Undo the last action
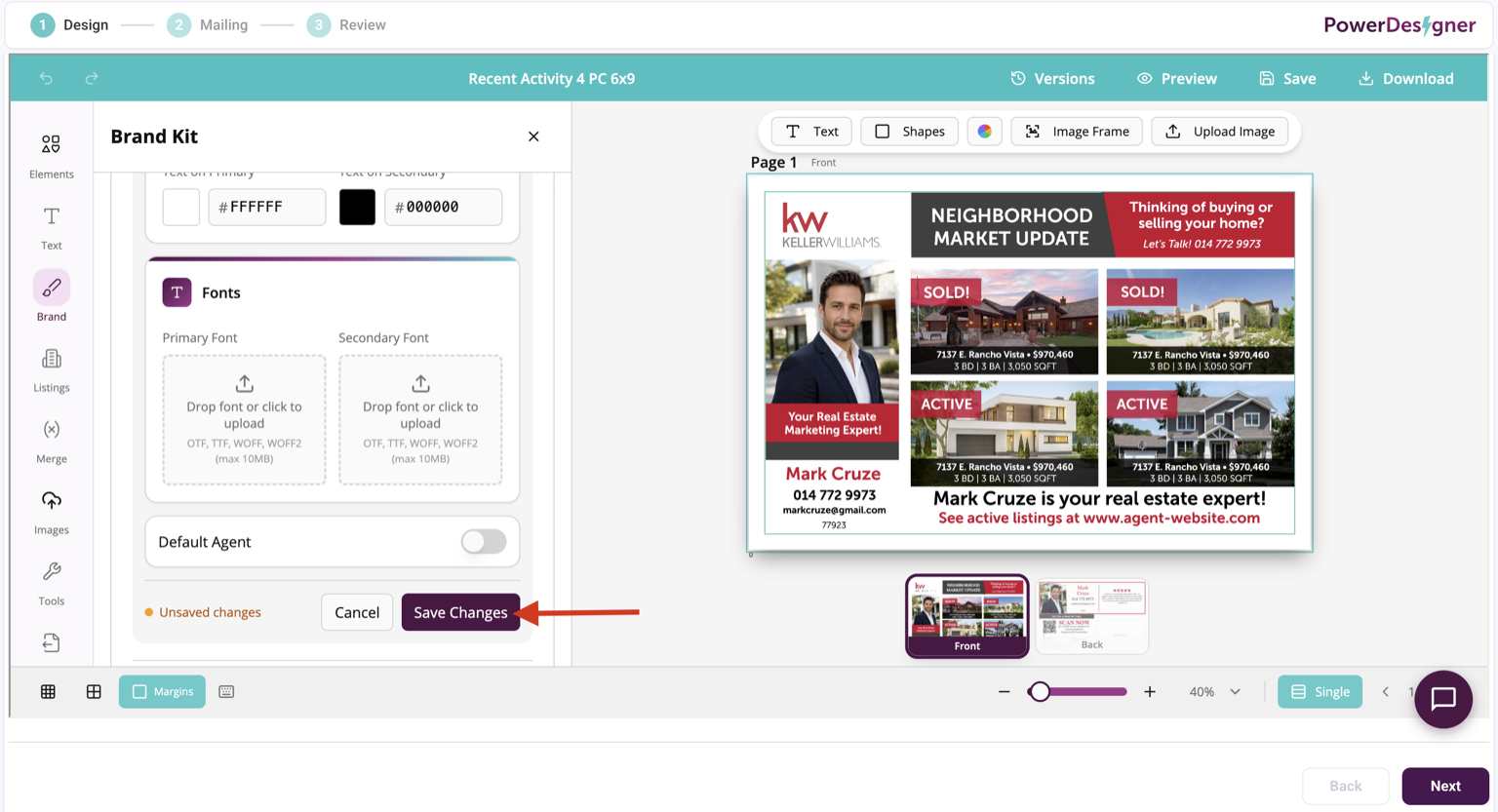The width and height of the screenshot is (1498, 812). tap(46, 78)
